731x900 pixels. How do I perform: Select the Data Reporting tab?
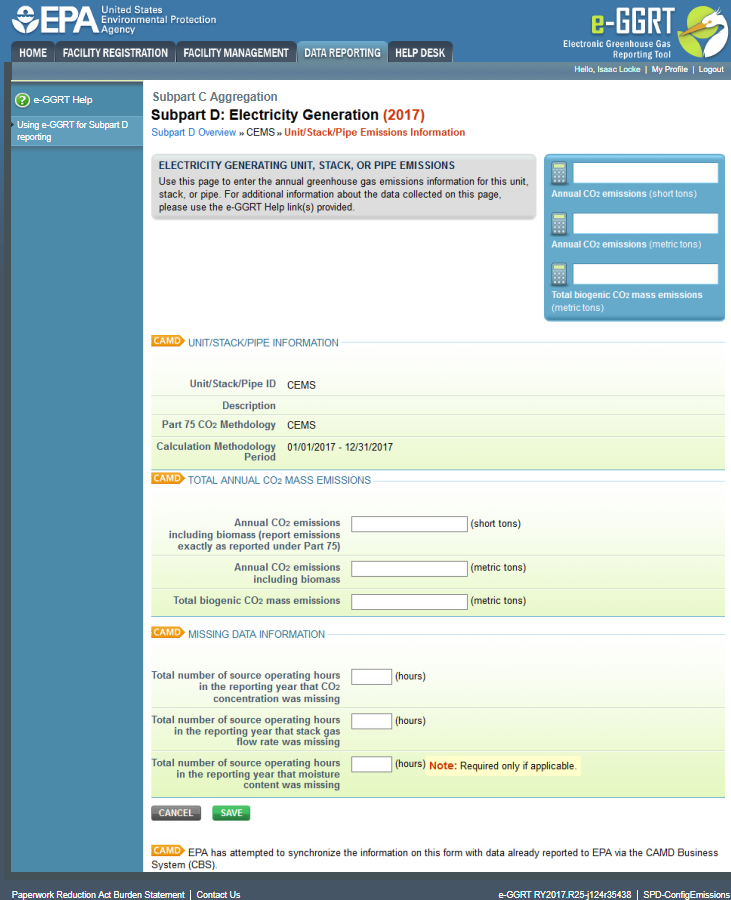point(342,52)
